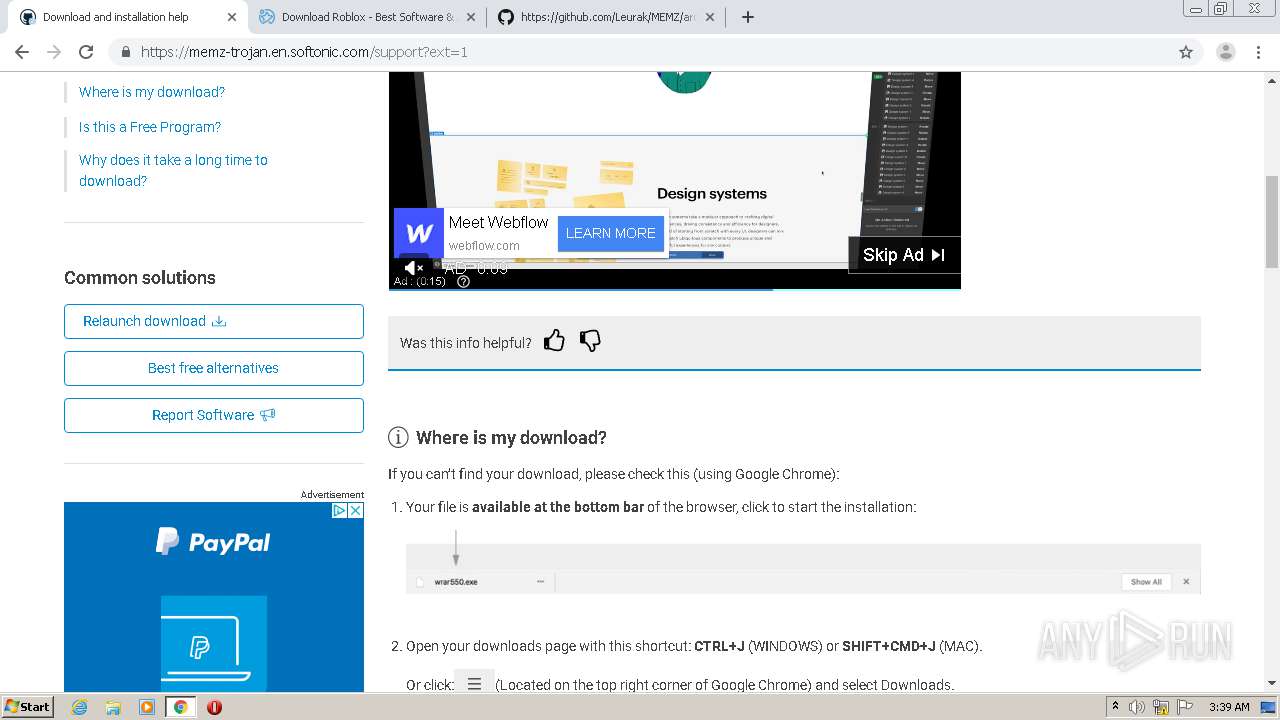Click the Webflow logo in the ad overlay
The height and width of the screenshot is (720, 1280).
419,233
